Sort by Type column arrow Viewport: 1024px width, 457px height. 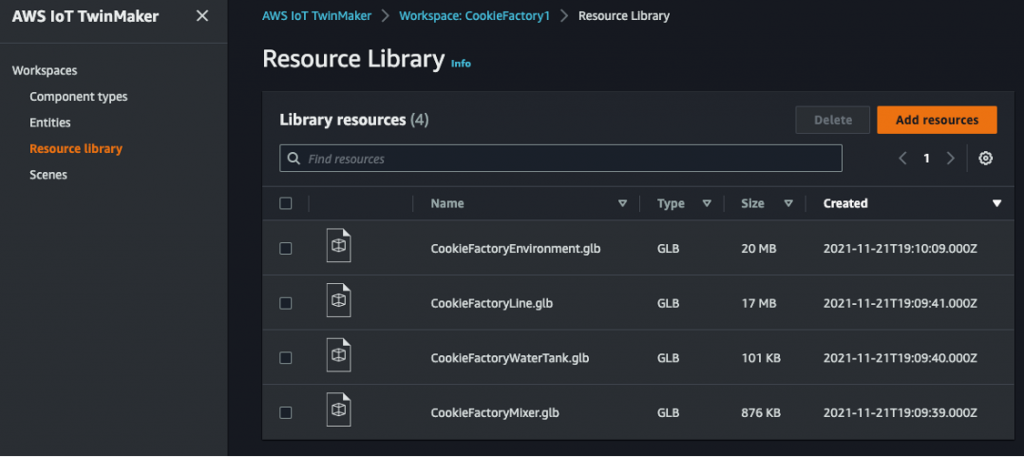tap(706, 204)
